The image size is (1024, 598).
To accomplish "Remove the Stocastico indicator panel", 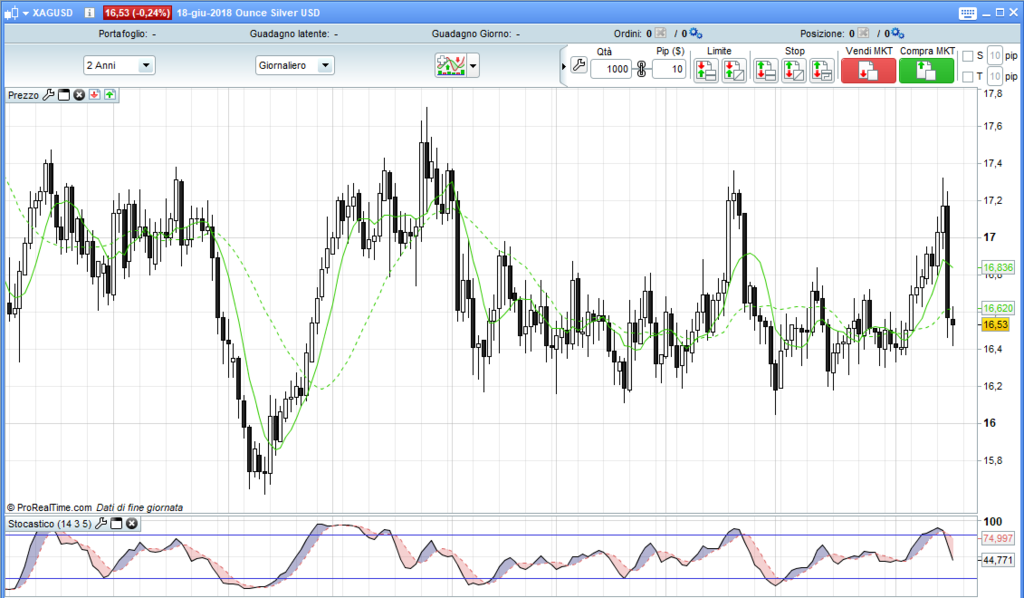I will pos(131,523).
